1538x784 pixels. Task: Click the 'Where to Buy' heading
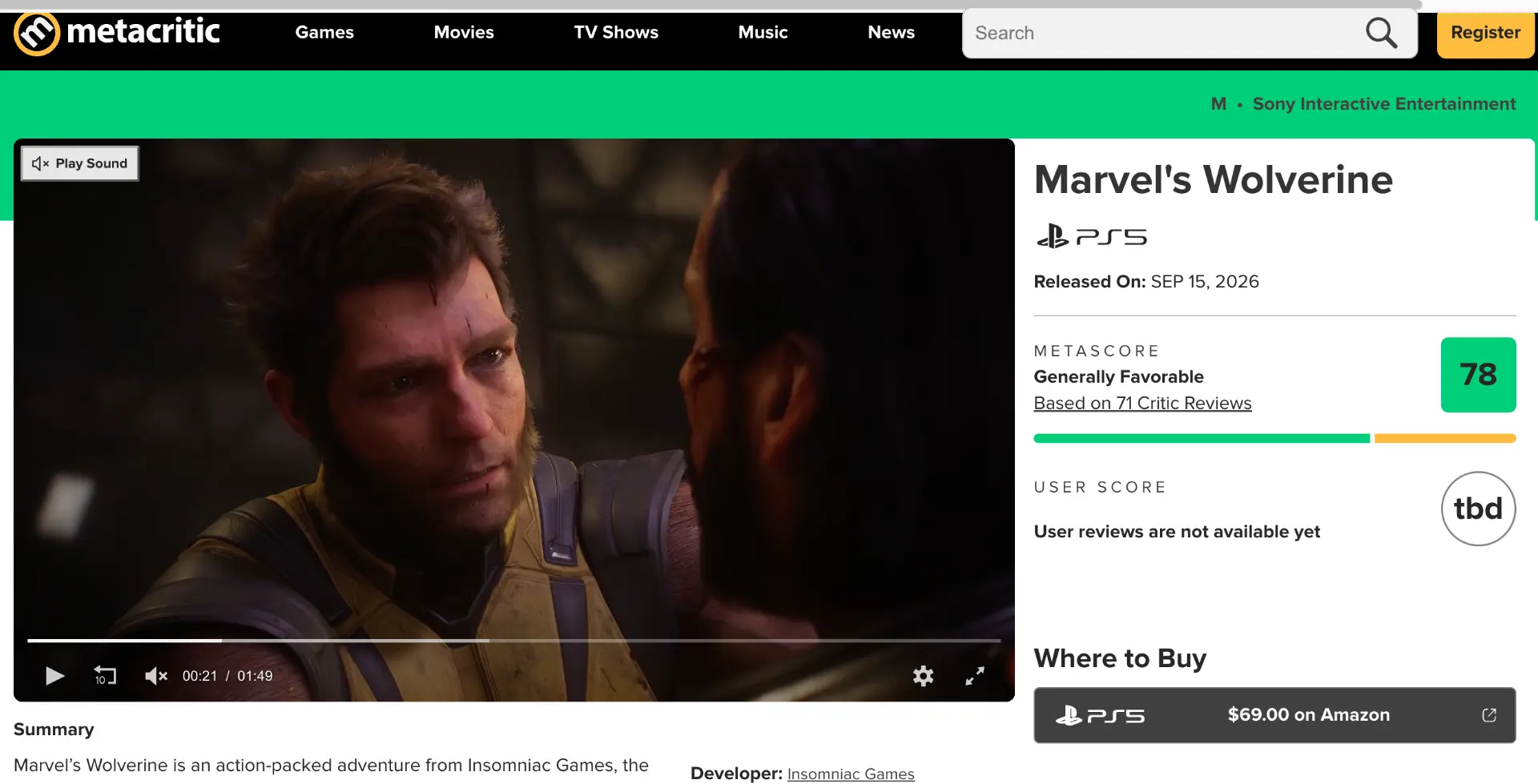pyautogui.click(x=1120, y=658)
